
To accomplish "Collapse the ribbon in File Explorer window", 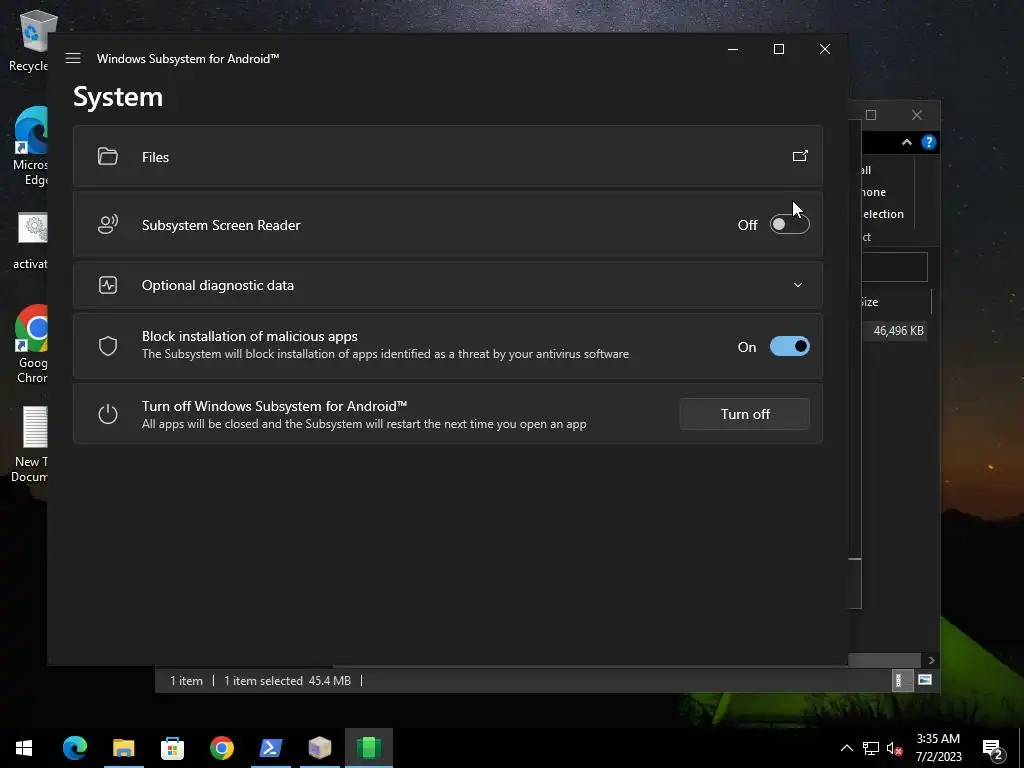I will pyautogui.click(x=906, y=142).
